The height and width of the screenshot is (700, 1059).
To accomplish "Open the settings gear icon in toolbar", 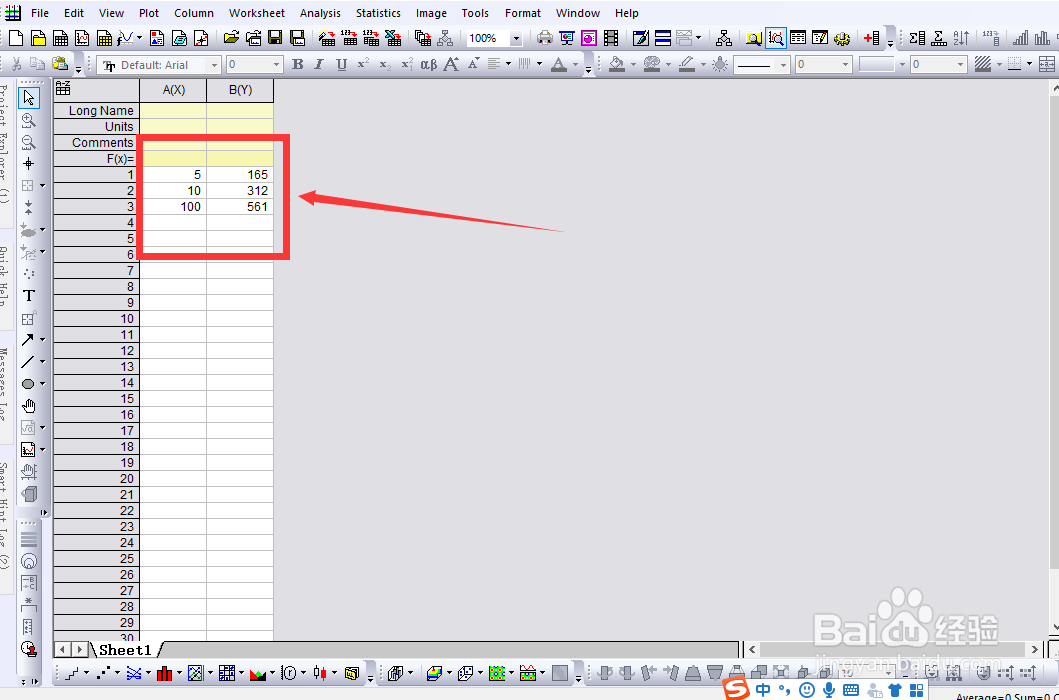I will click(x=842, y=38).
